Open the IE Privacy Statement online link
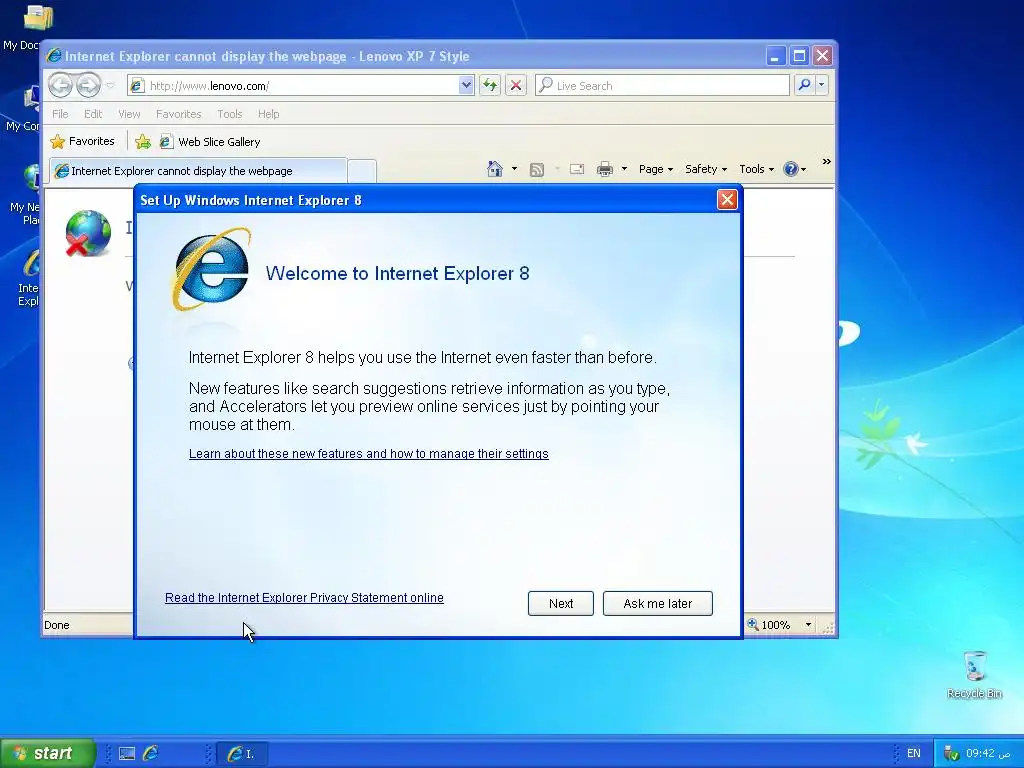The height and width of the screenshot is (768, 1024). (x=304, y=598)
